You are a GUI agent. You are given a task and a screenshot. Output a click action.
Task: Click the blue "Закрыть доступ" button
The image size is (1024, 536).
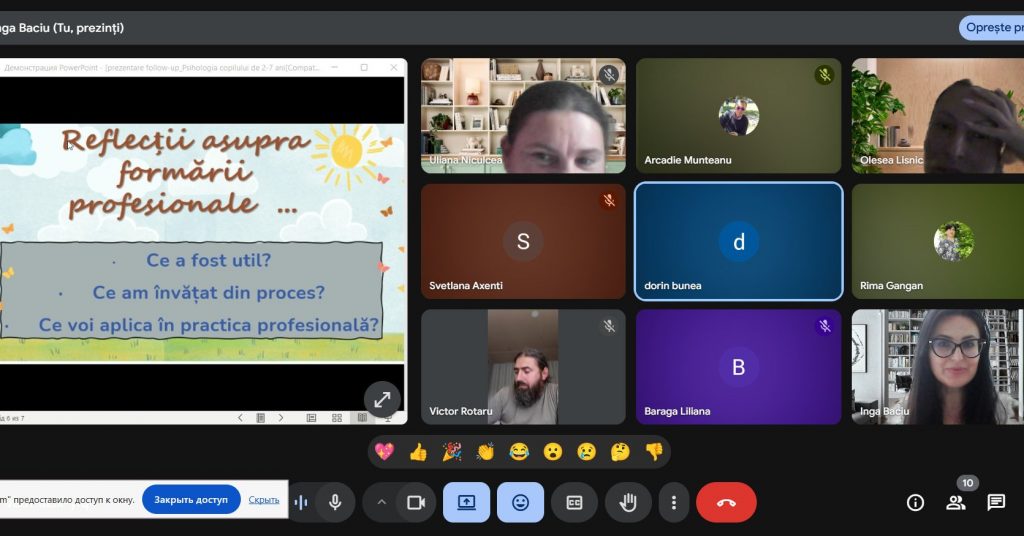click(191, 499)
